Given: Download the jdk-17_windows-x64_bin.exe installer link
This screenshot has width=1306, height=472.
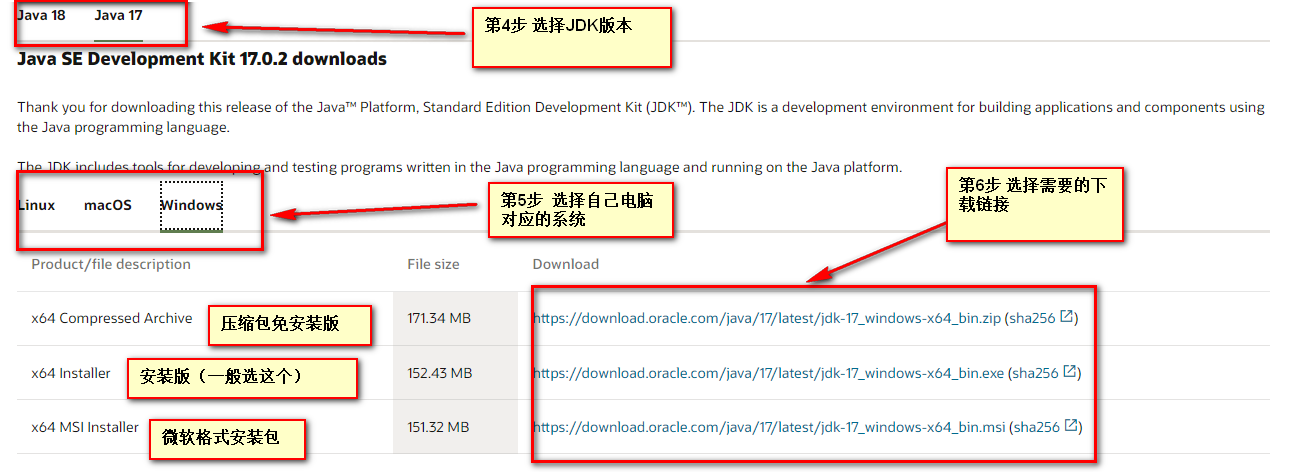Looking at the screenshot, I should point(768,373).
